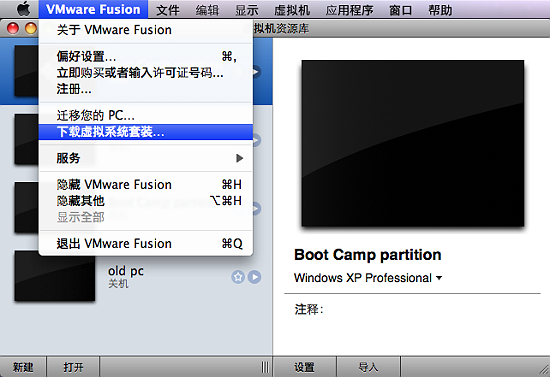The width and height of the screenshot is (550, 377).
Task: Expand the 服务 submenu
Action: 146,158
